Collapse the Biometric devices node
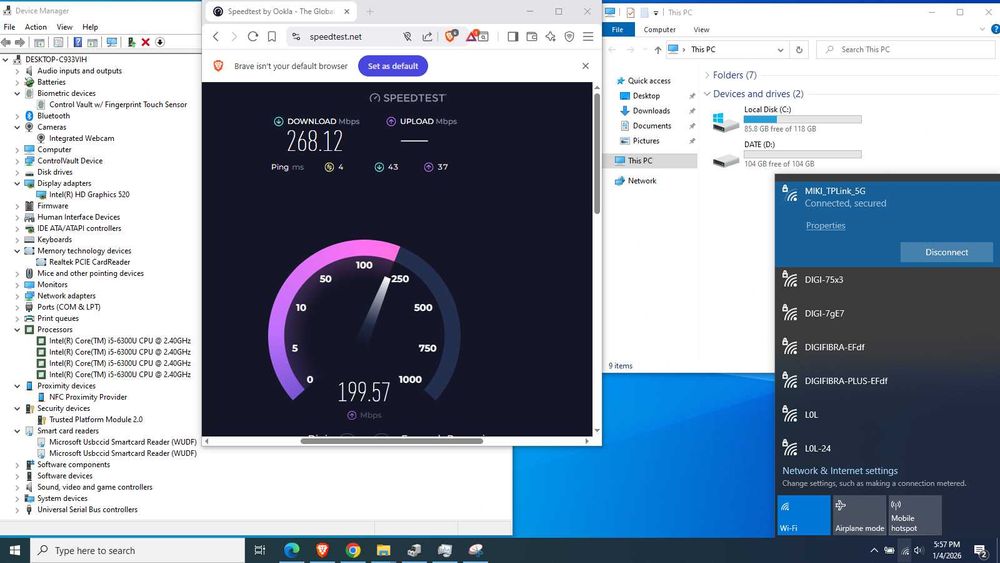 [x=17, y=93]
